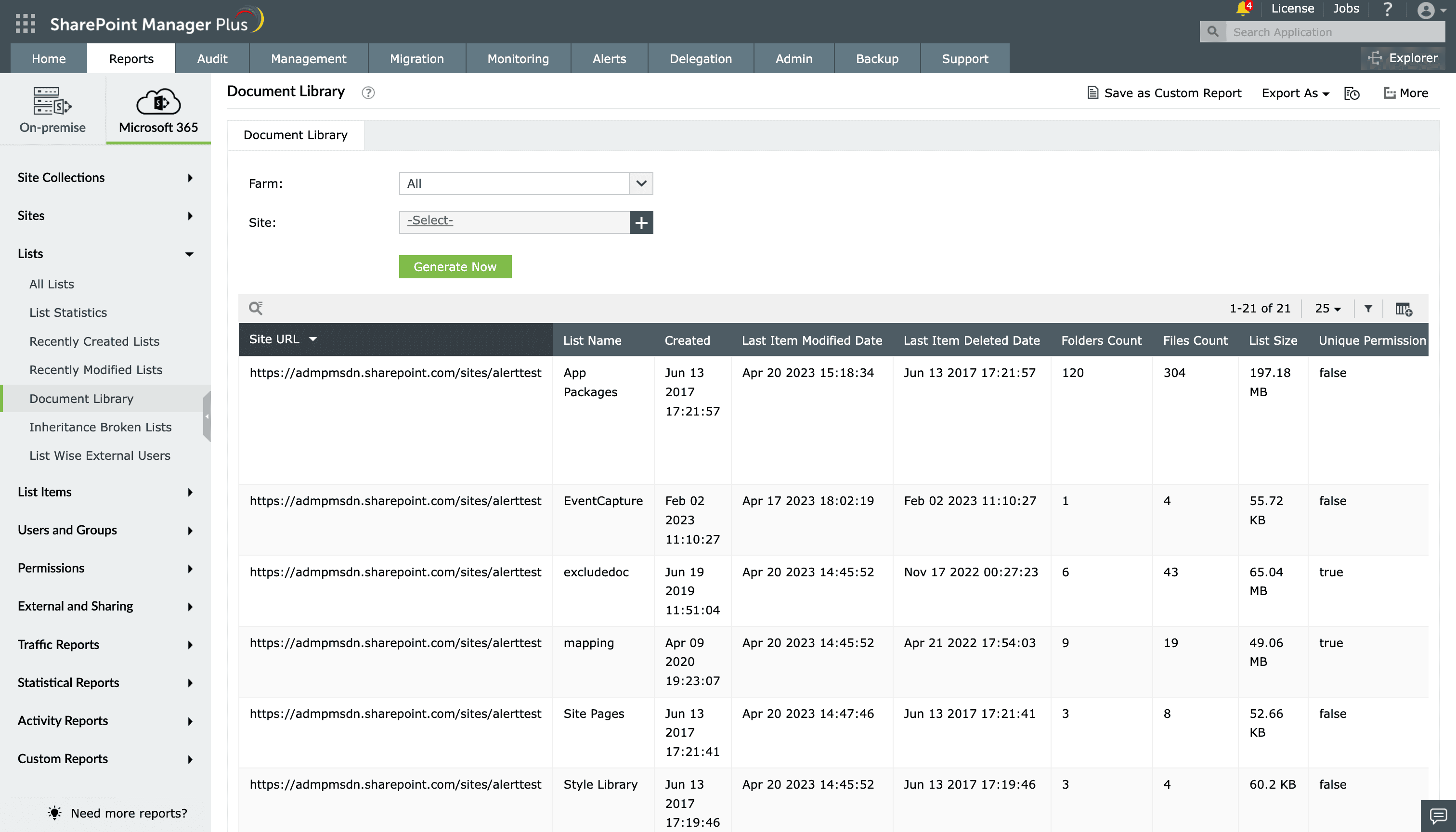Switch to the Audit tab
The height and width of the screenshot is (832, 1456).
point(212,58)
